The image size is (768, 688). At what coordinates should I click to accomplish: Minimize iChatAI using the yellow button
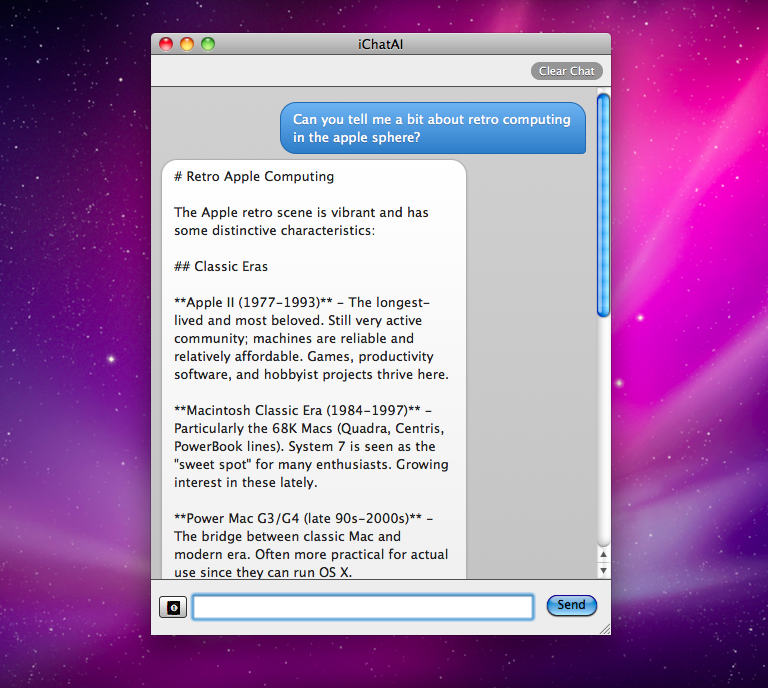coord(187,44)
